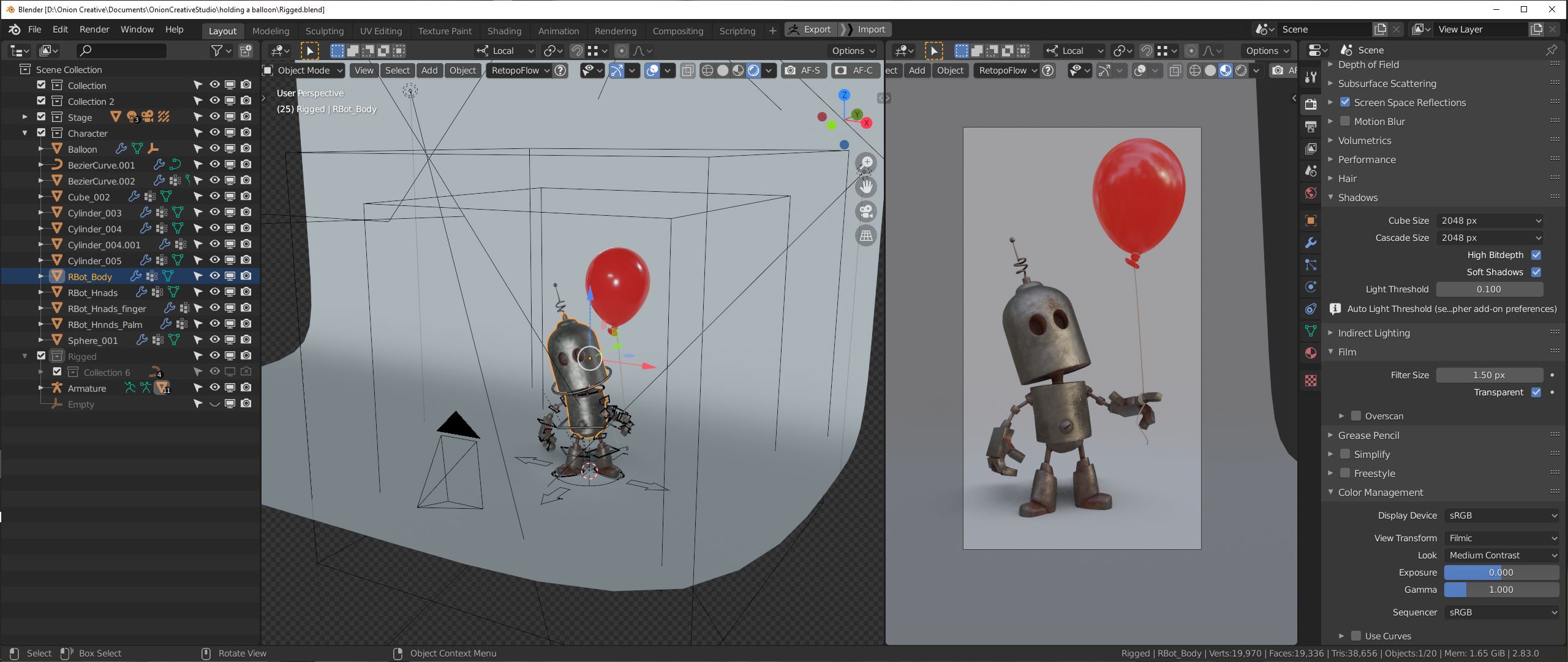Uncheck the Transparent film option
The width and height of the screenshot is (1568, 662).
pos(1536,392)
